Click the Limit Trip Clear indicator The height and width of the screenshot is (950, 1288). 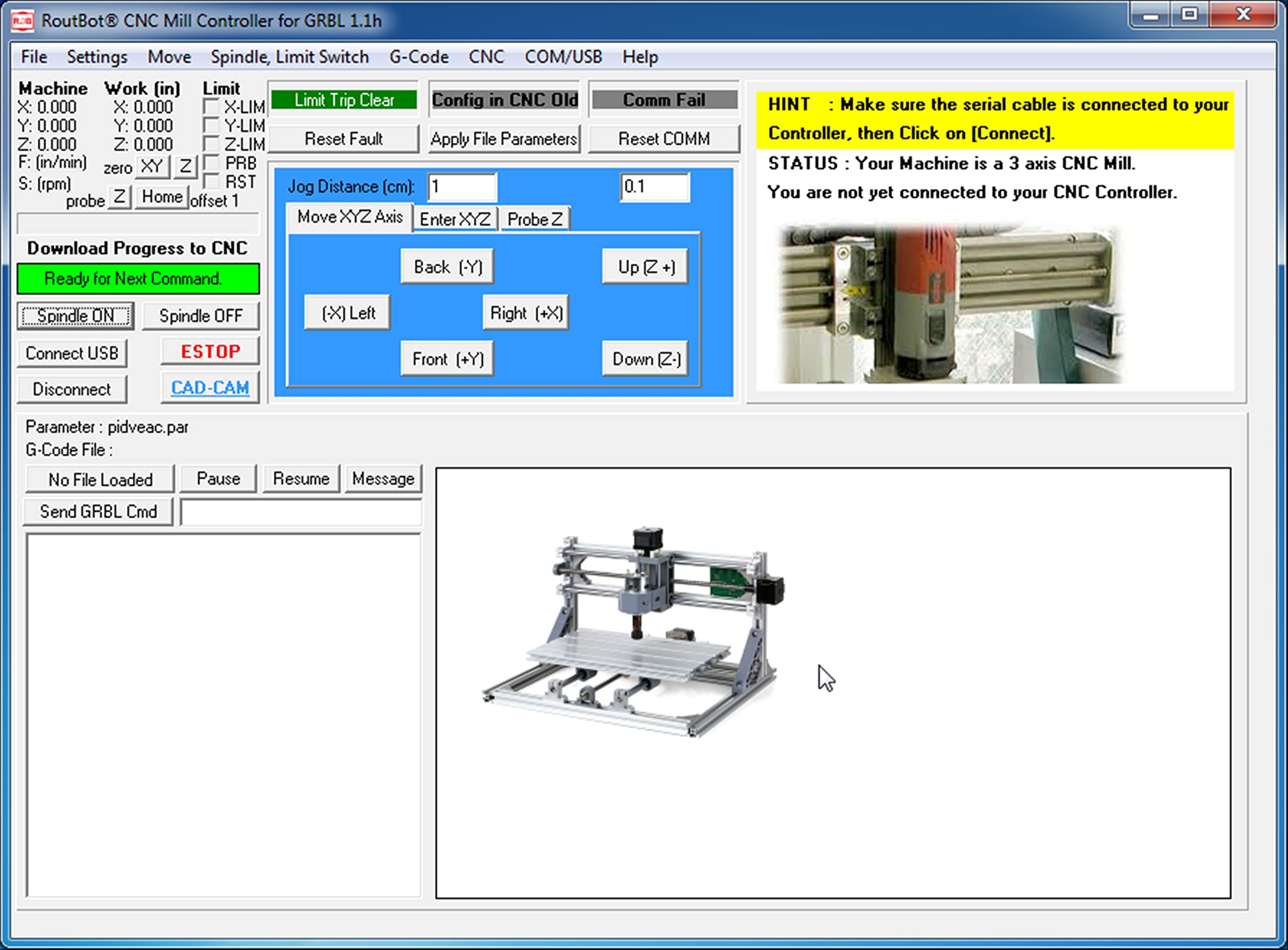point(344,100)
